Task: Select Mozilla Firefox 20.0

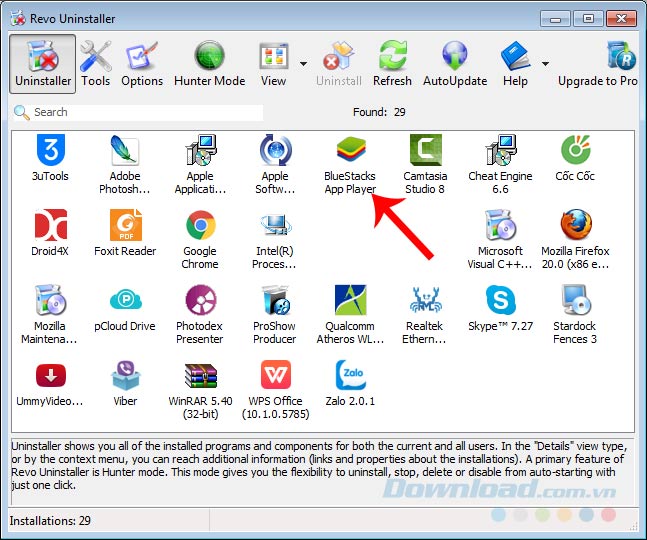Action: click(575, 239)
